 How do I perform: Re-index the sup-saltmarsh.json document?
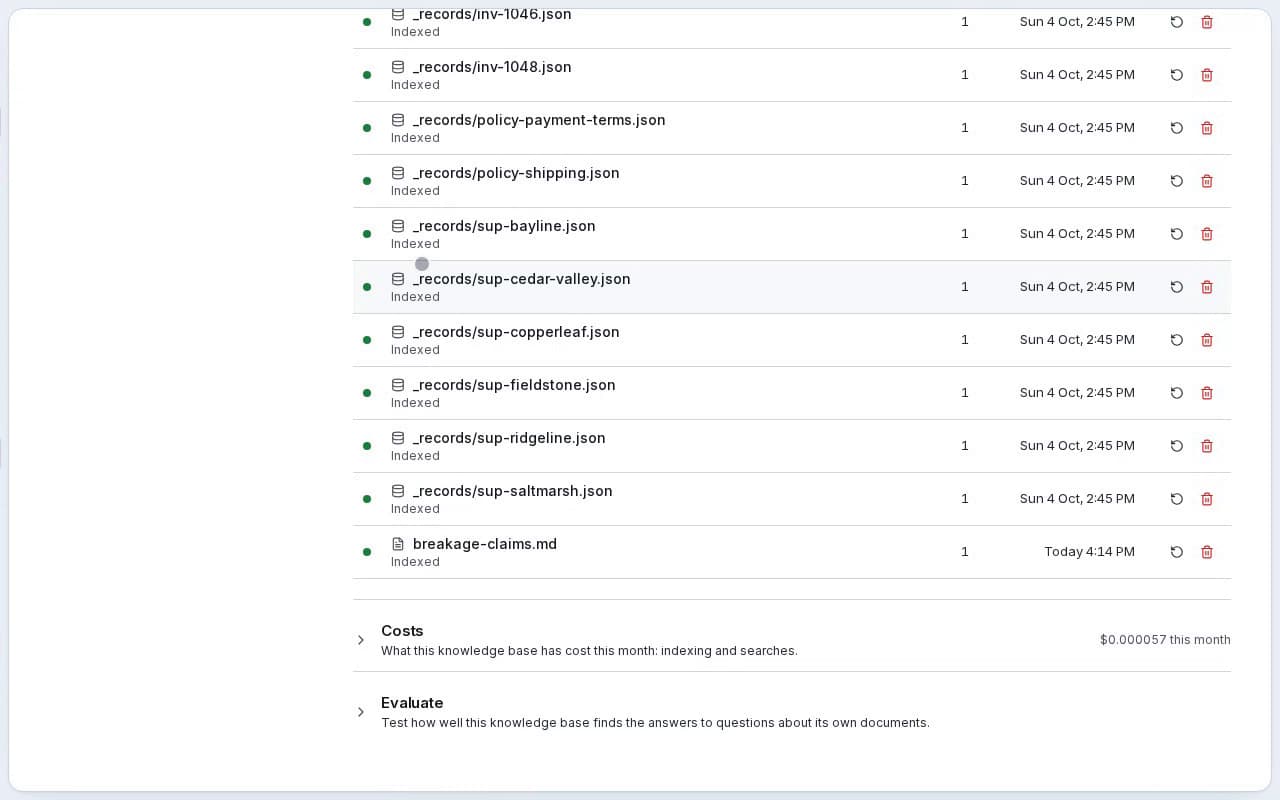tap(1177, 499)
